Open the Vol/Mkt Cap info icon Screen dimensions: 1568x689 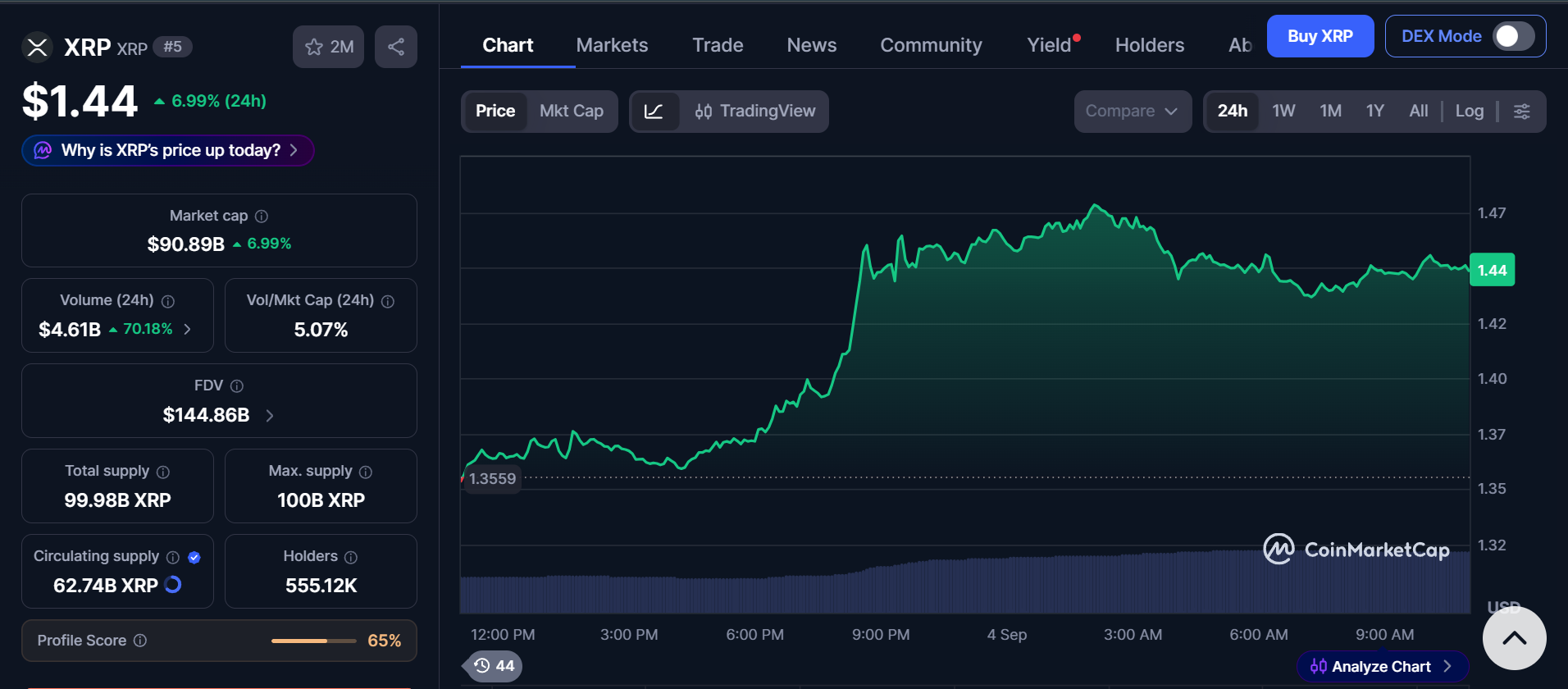[388, 302]
